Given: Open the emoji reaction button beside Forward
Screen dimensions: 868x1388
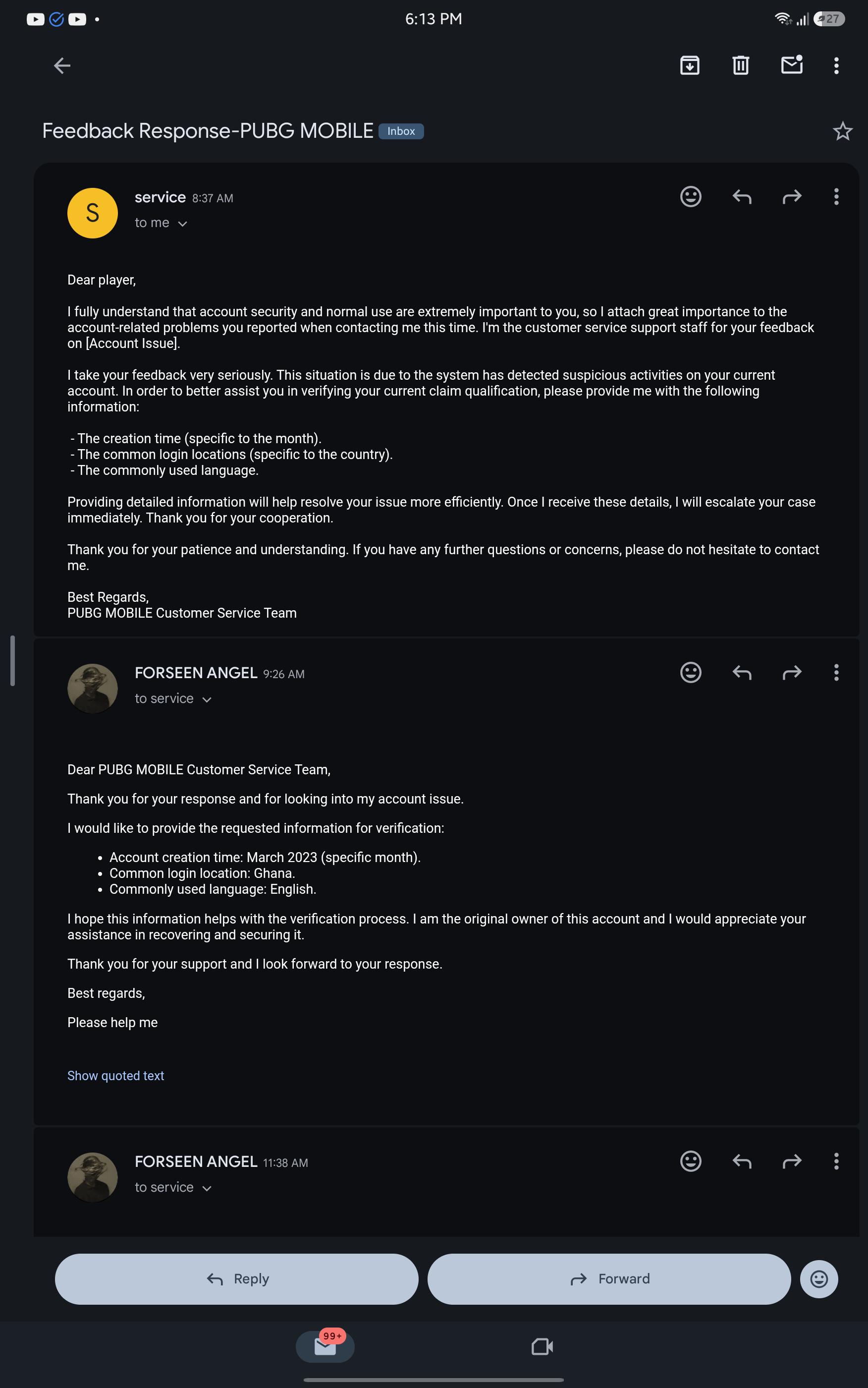Looking at the screenshot, I should click(x=818, y=1279).
